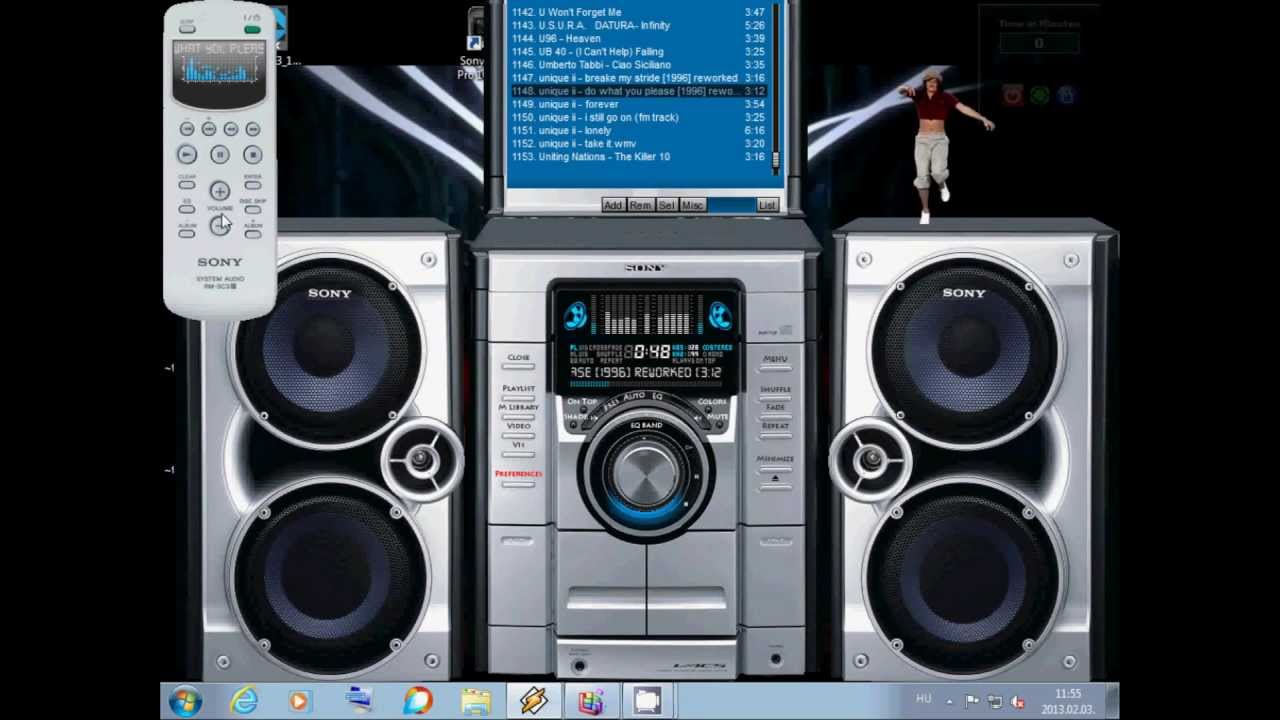Viewport: 1280px width, 720px height.
Task: Select track 1150 i still go on
Action: tap(638, 117)
